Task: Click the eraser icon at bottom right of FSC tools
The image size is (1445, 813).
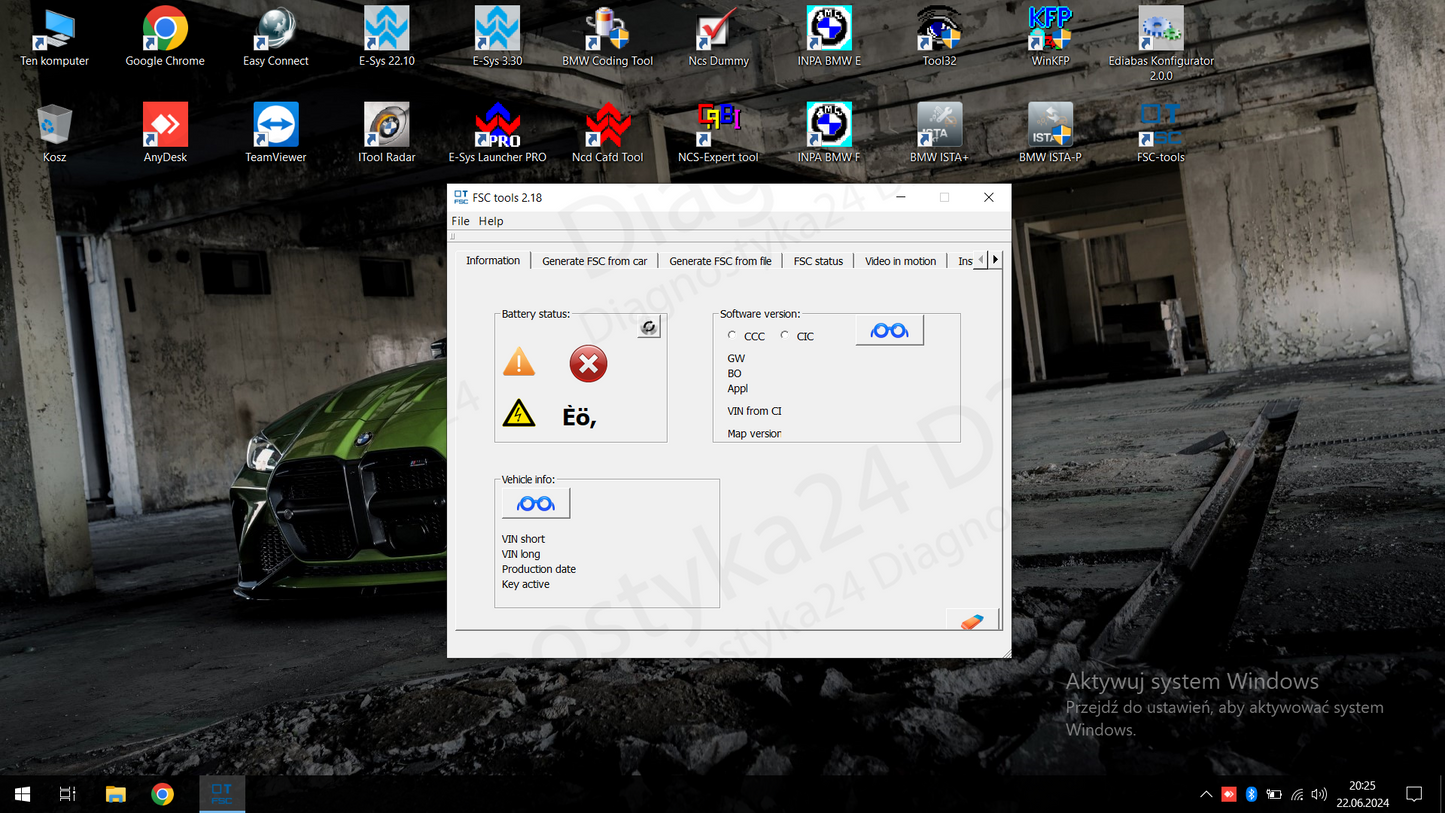Action: coord(971,620)
